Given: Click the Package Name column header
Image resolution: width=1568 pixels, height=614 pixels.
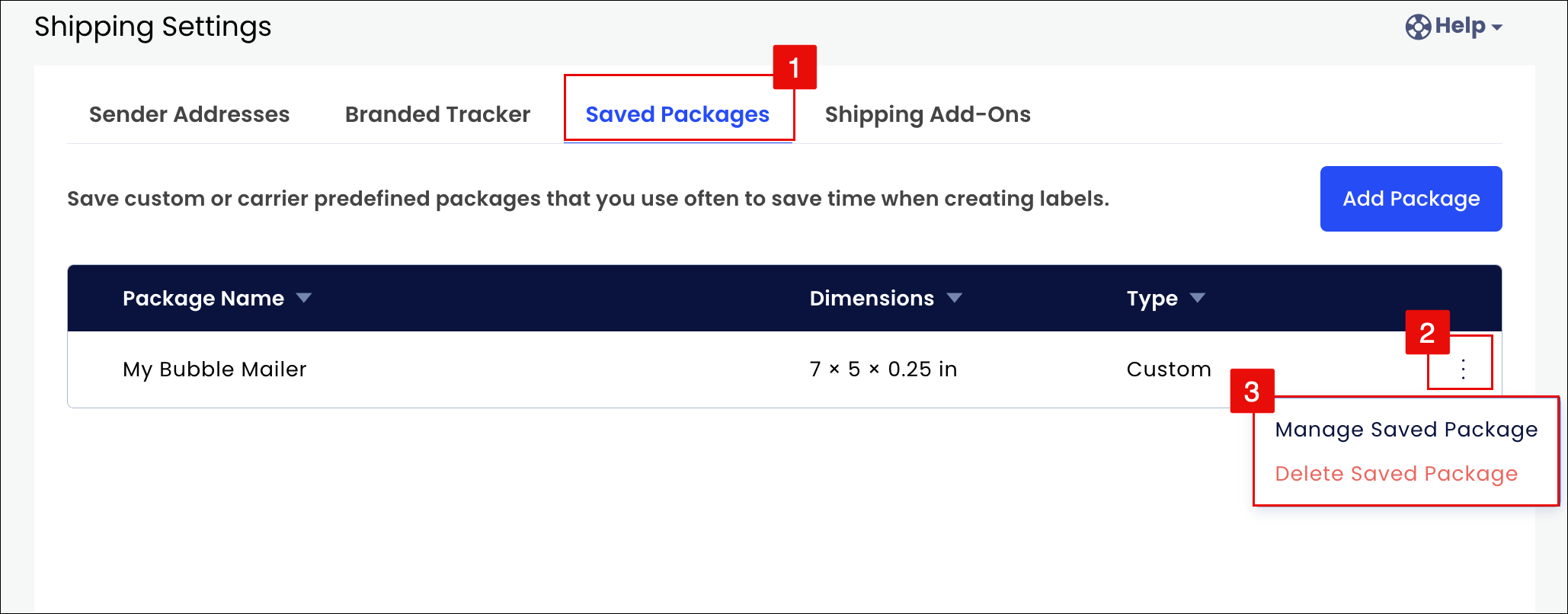Looking at the screenshot, I should pos(203,299).
